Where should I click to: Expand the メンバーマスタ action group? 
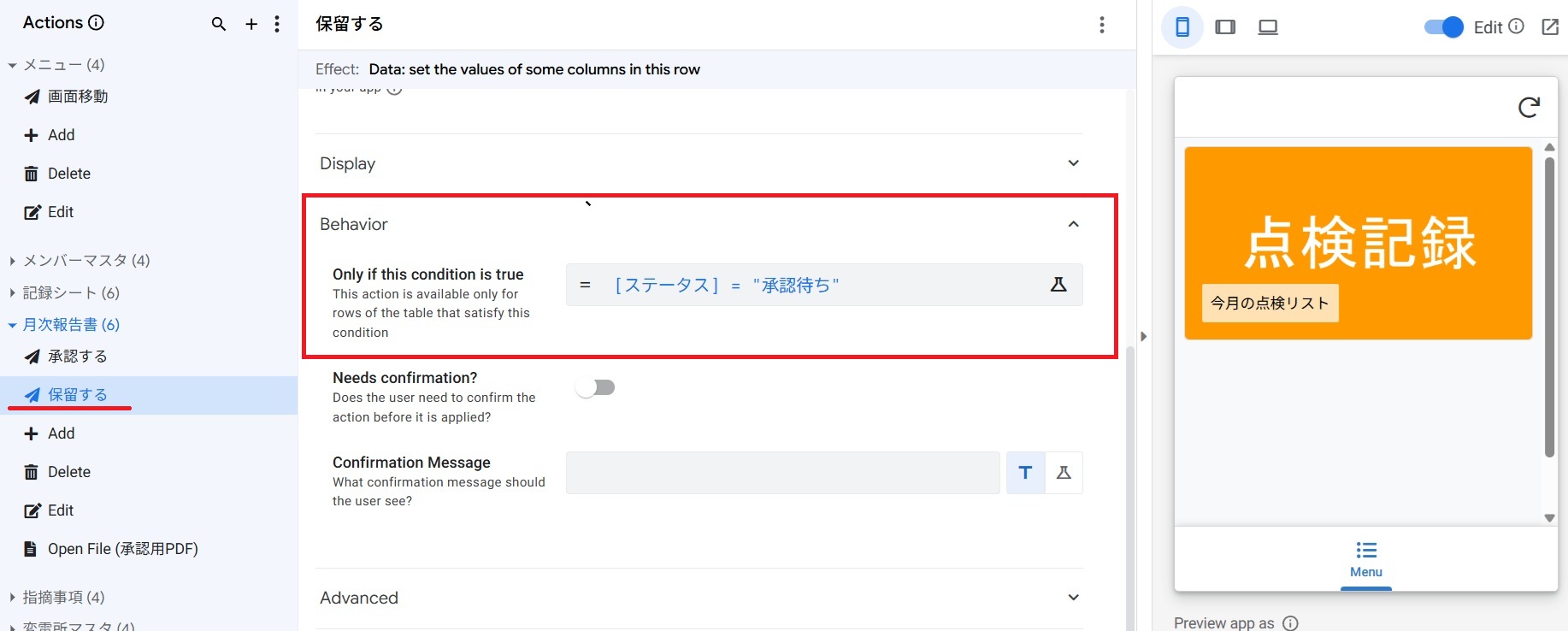click(x=13, y=261)
